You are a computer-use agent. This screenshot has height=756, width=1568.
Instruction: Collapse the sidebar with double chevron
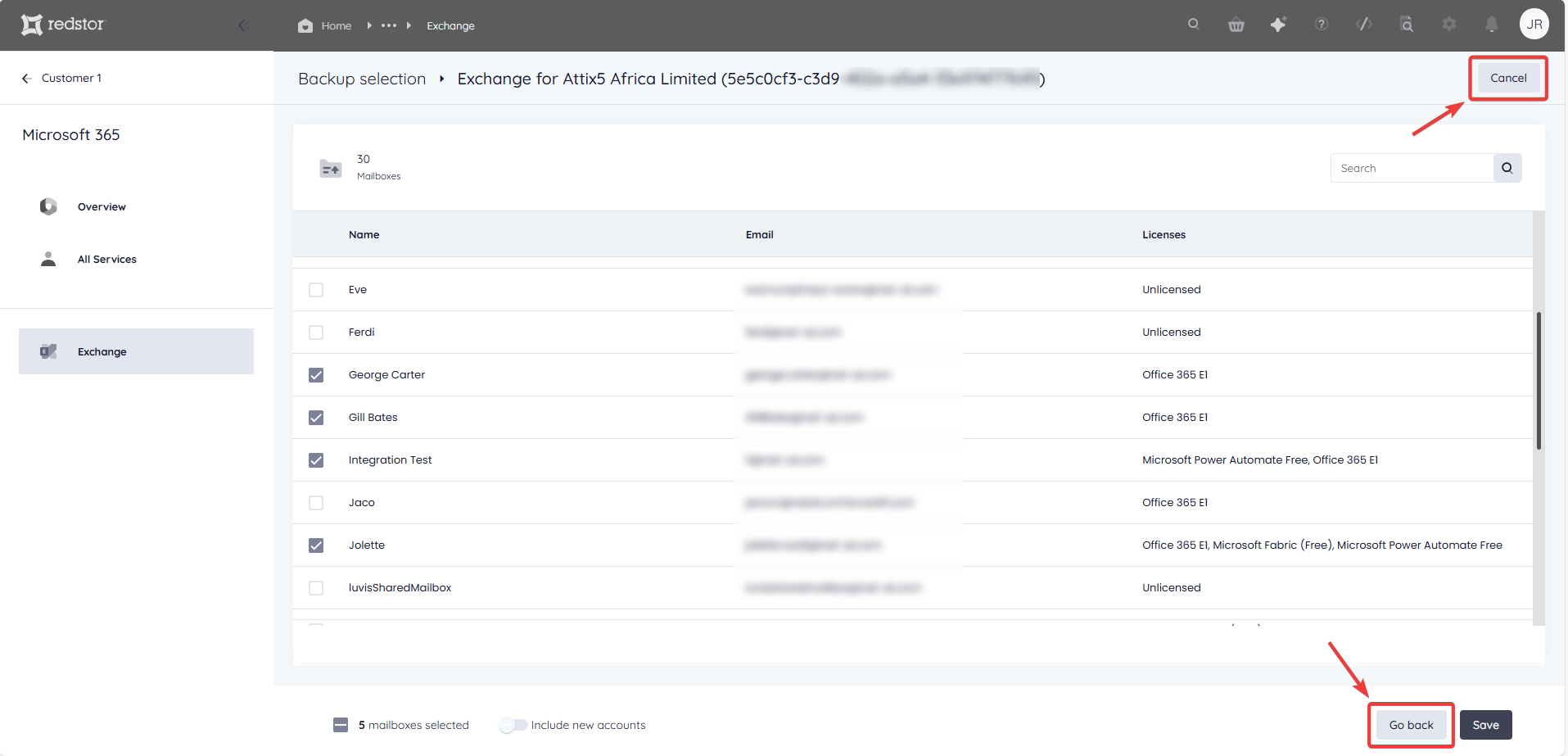[x=243, y=25]
